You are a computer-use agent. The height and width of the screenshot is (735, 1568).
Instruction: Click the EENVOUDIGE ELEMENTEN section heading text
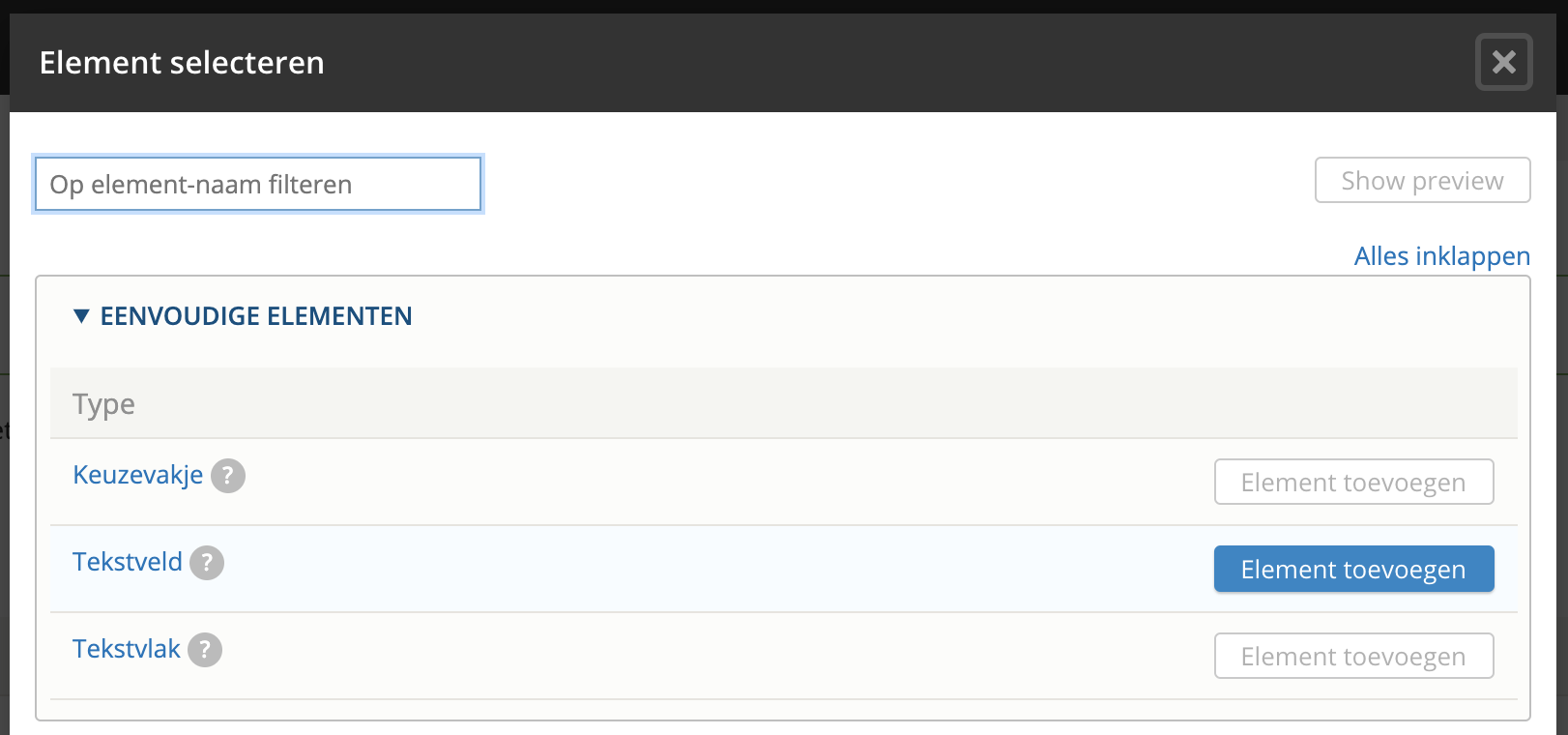(x=256, y=316)
